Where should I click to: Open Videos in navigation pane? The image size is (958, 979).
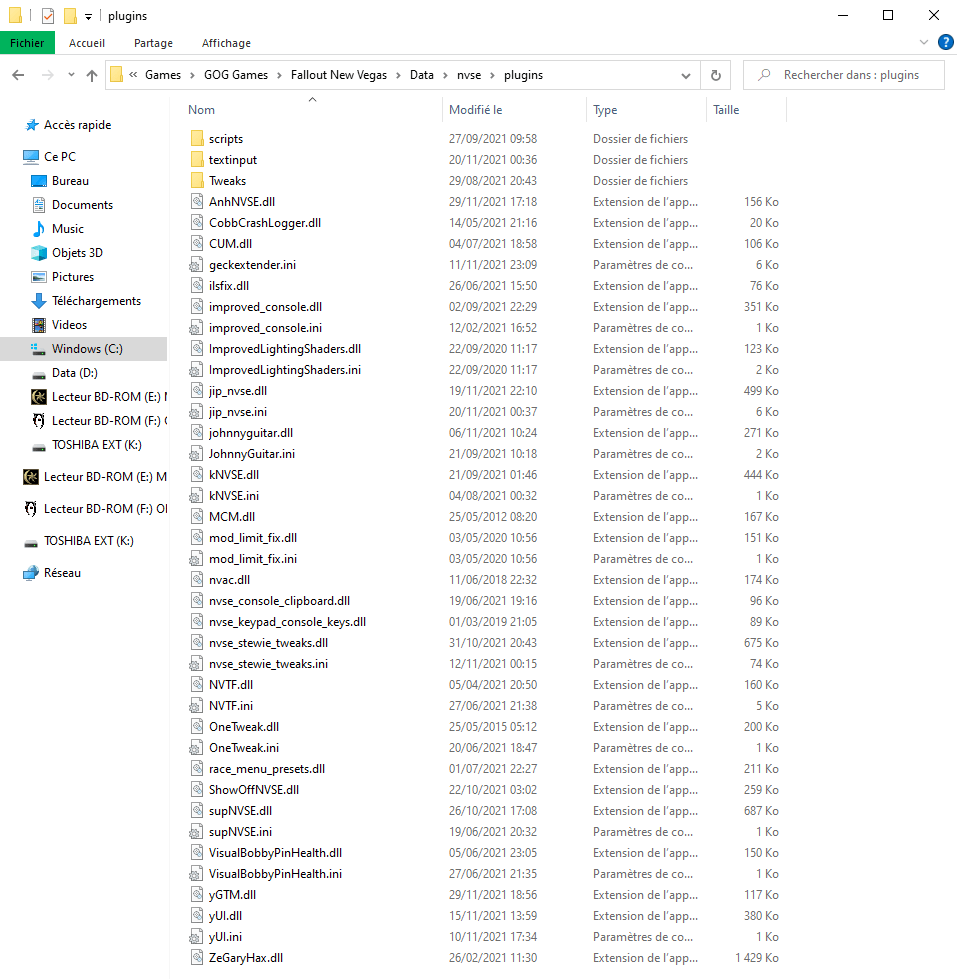point(69,325)
